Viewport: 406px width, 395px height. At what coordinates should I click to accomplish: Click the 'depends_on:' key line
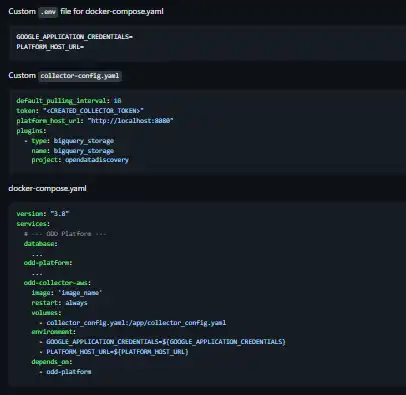(x=52, y=362)
